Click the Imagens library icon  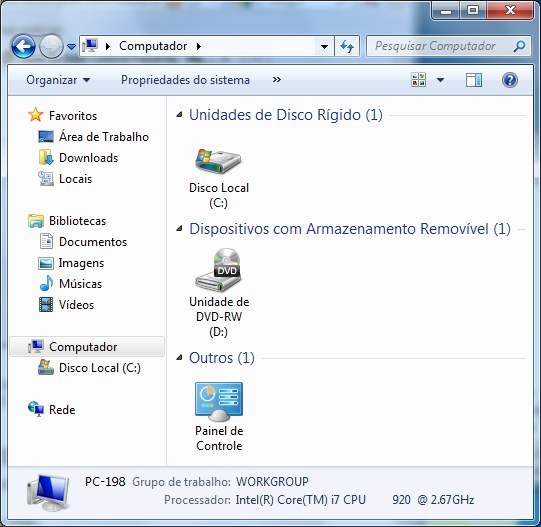[46, 263]
